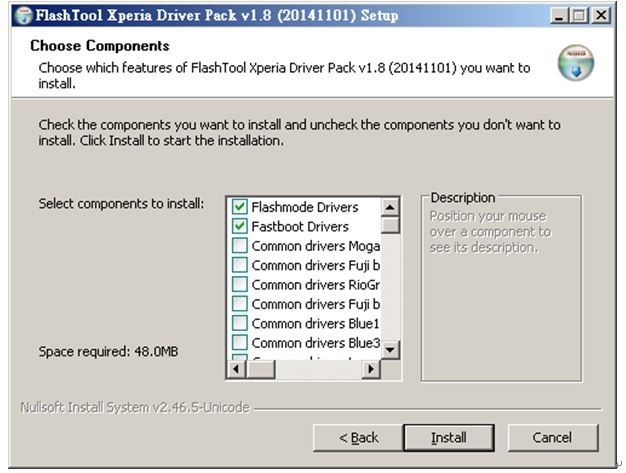The height and width of the screenshot is (473, 626).
Task: Click the installer icon in title bar
Action: tap(23, 16)
